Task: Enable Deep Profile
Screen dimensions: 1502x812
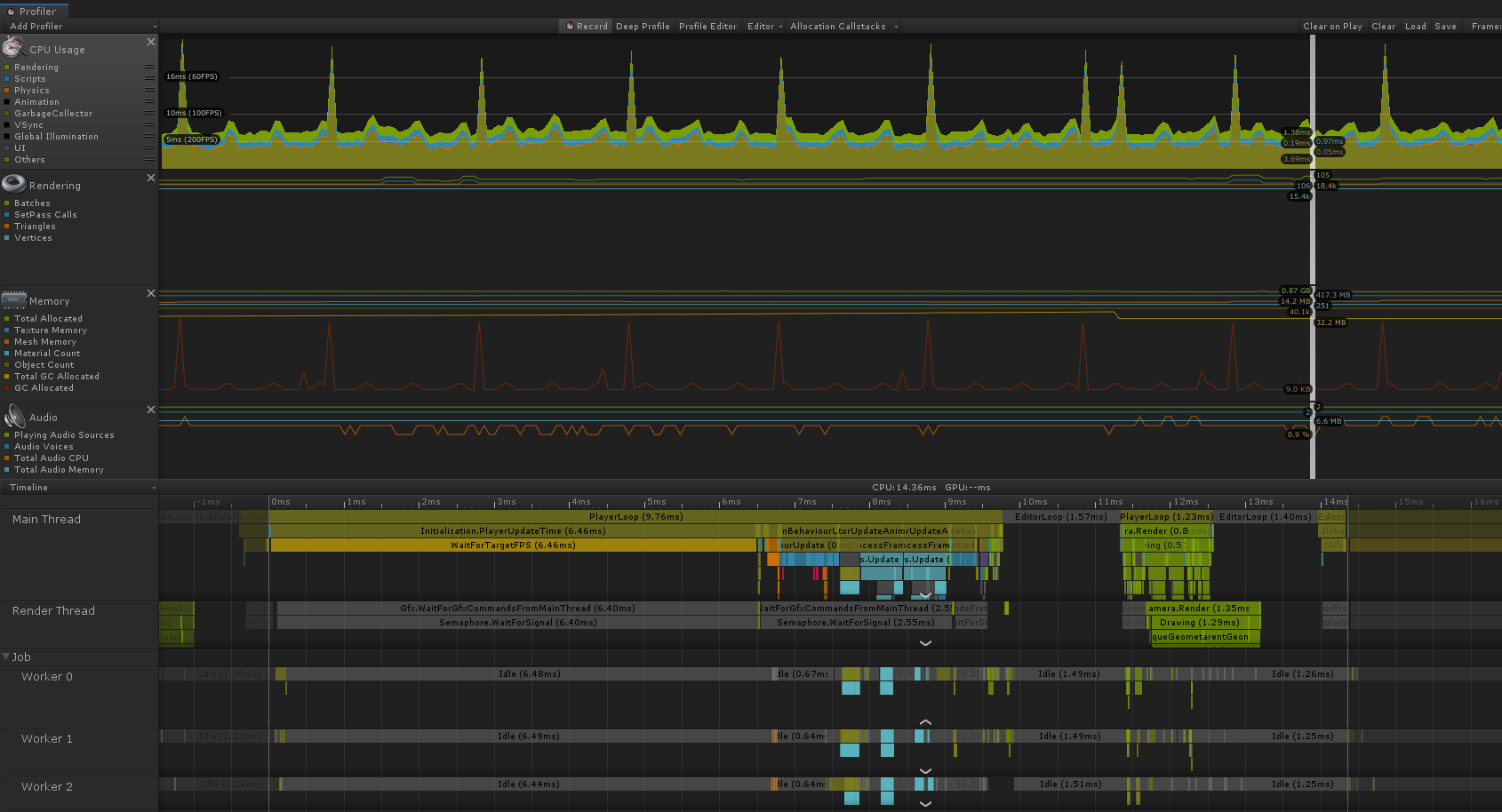Action: pos(643,27)
